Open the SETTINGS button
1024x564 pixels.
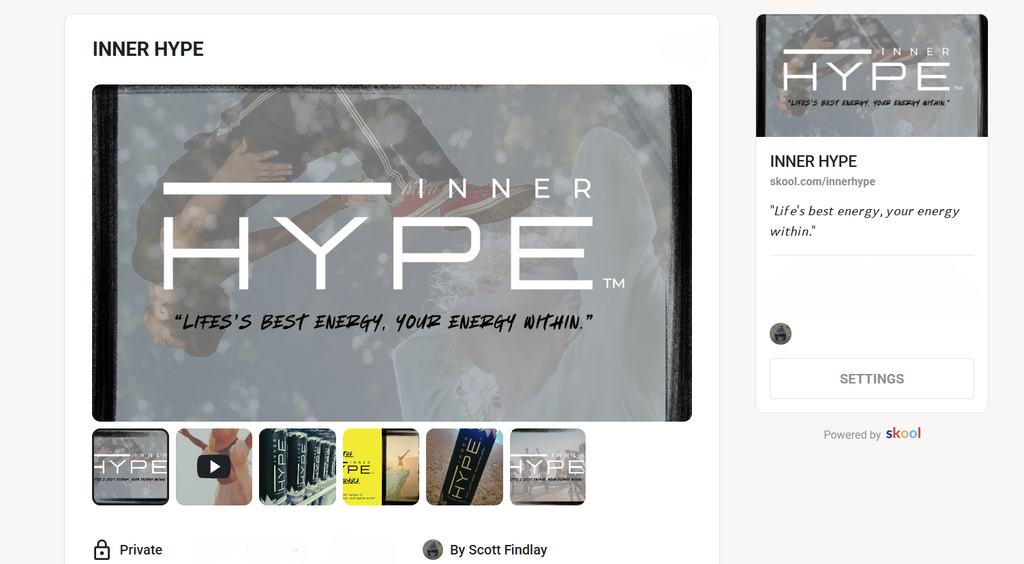872,379
